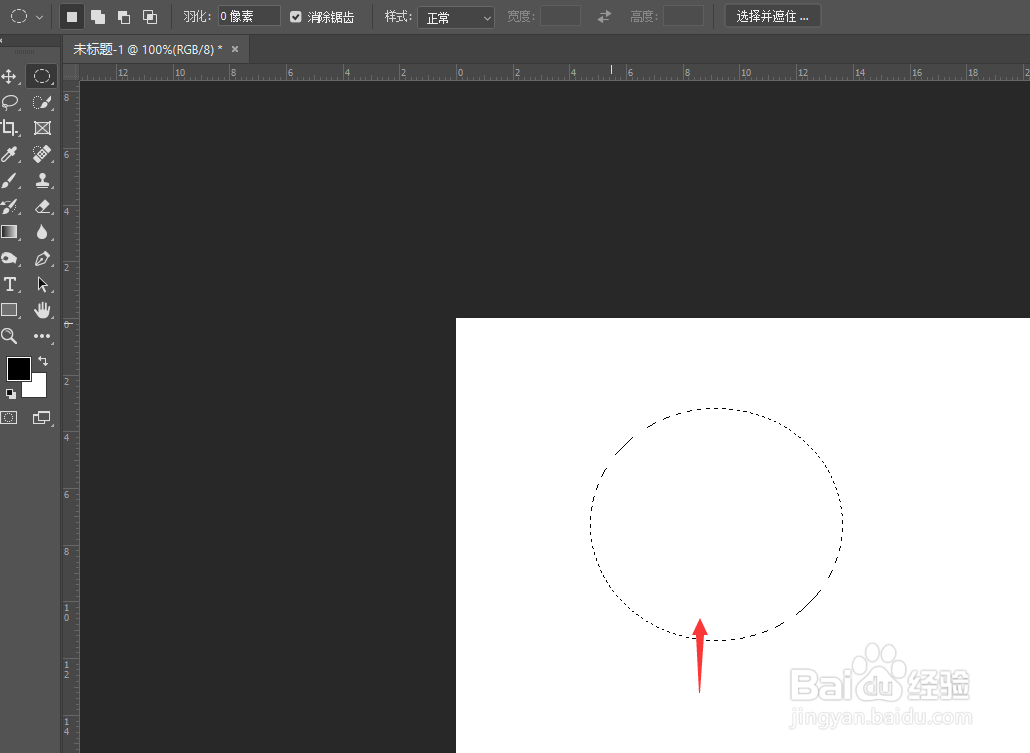The image size is (1030, 753).
Task: Select the Elliptical Marquee tool
Action: (41, 76)
